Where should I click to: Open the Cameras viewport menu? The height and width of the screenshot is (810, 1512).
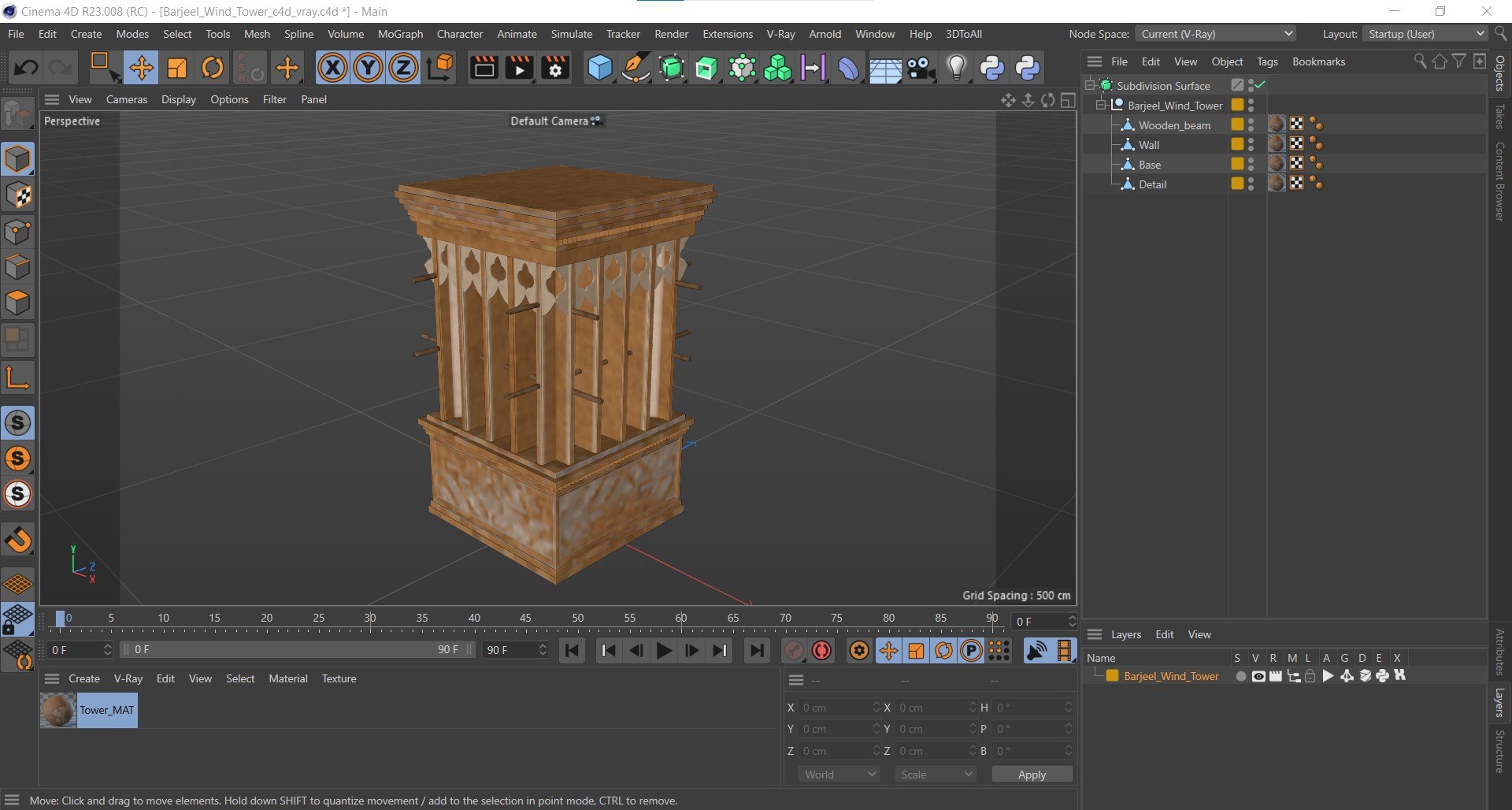point(126,99)
